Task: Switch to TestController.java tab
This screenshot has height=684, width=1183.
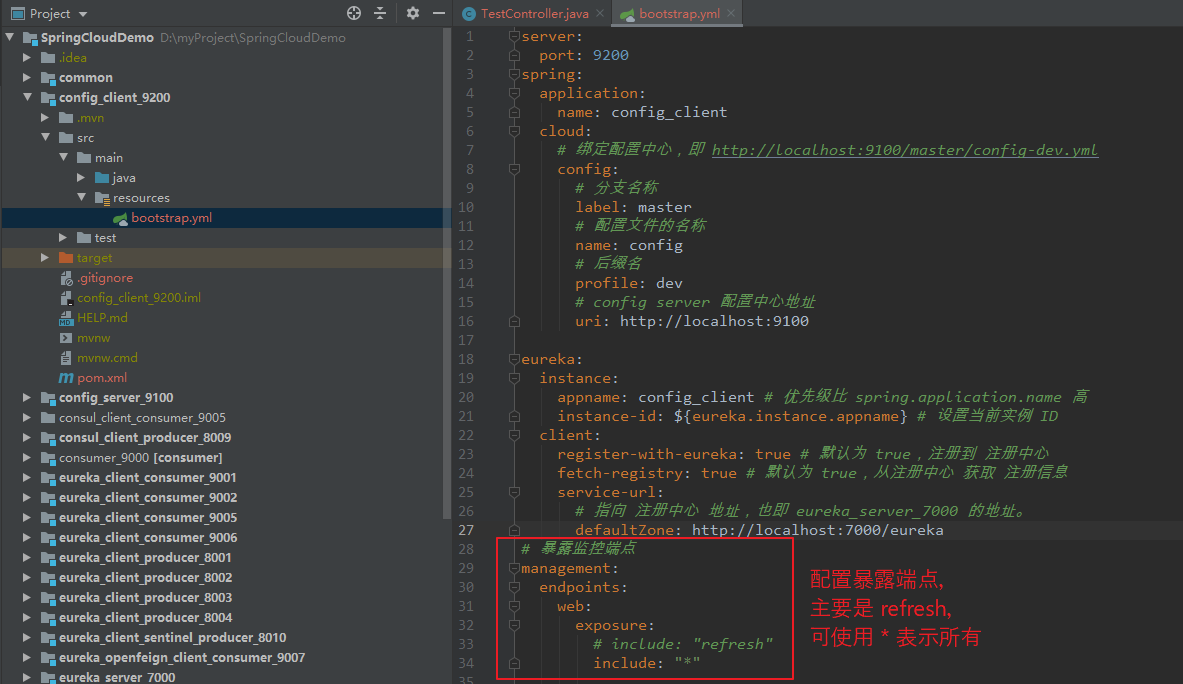Action: tap(534, 14)
